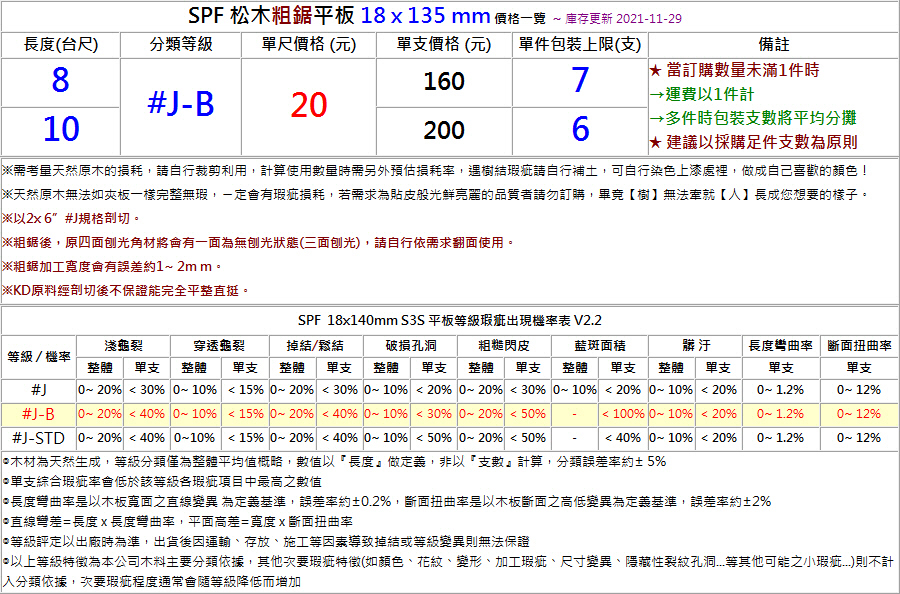The width and height of the screenshot is (900, 594).
Task: Select the '整體' subheader under 淺龜裂
Action: pyautogui.click(x=100, y=367)
